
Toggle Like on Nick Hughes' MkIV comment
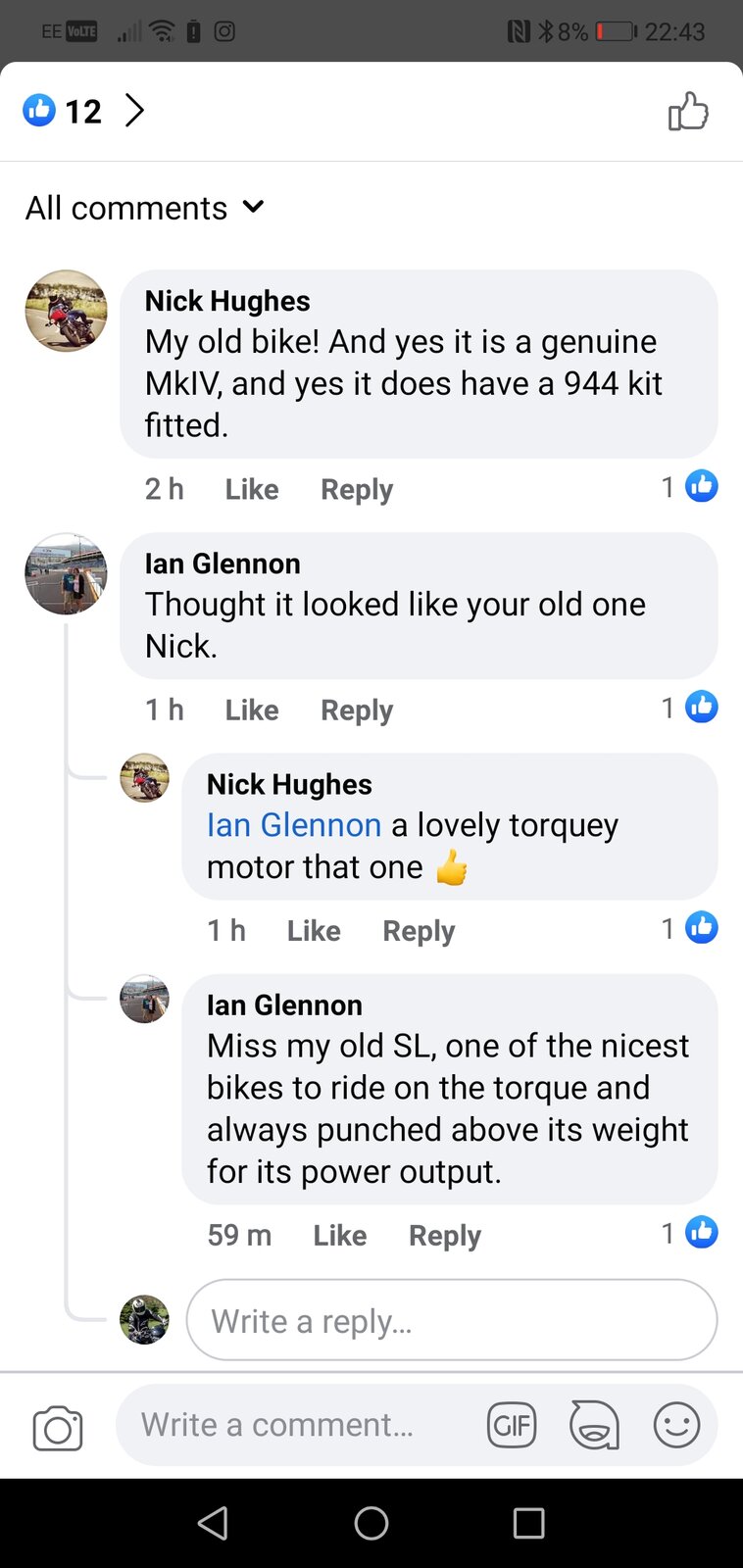(252, 489)
